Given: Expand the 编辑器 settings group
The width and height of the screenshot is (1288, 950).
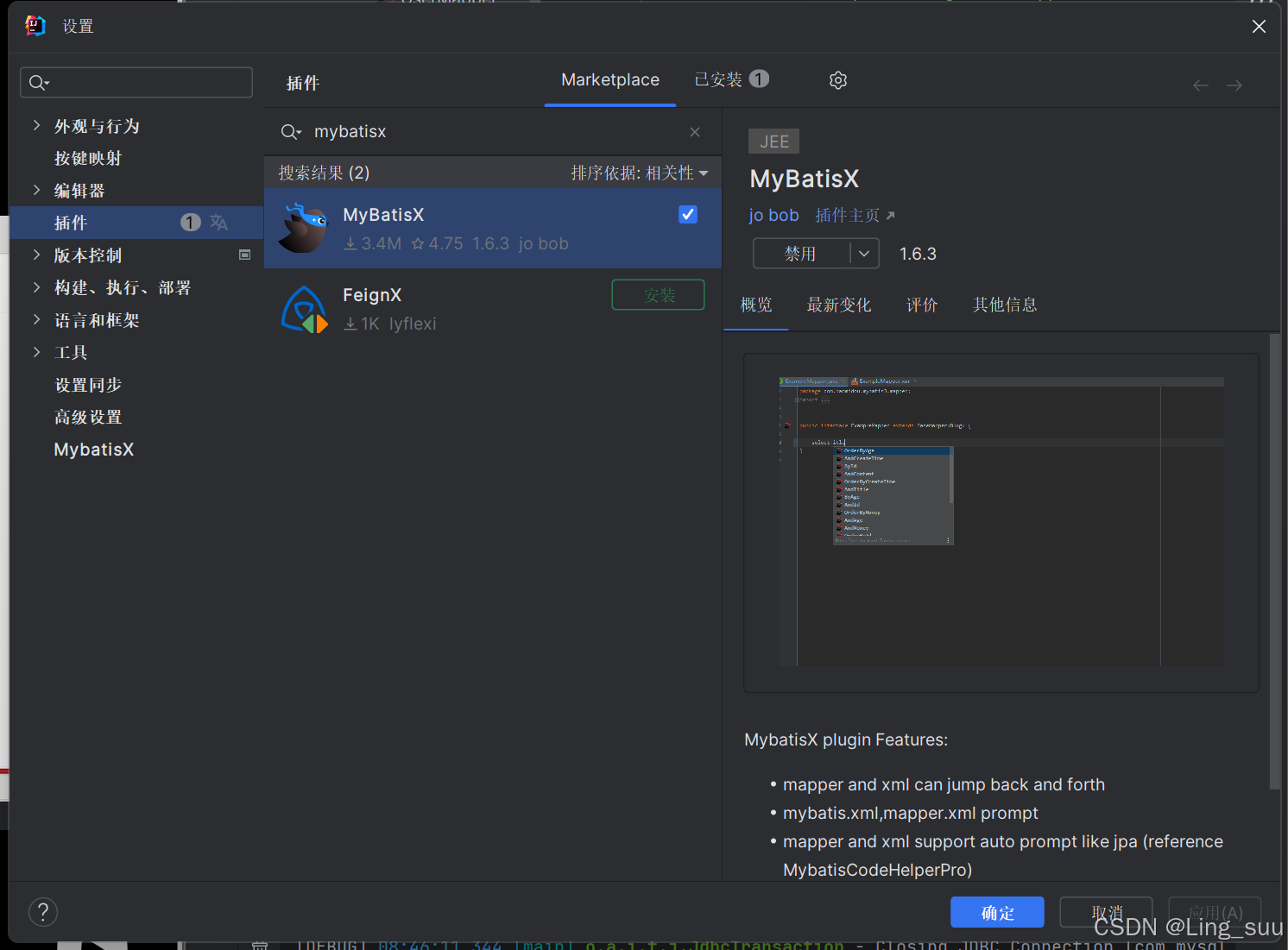Looking at the screenshot, I should click(x=36, y=190).
